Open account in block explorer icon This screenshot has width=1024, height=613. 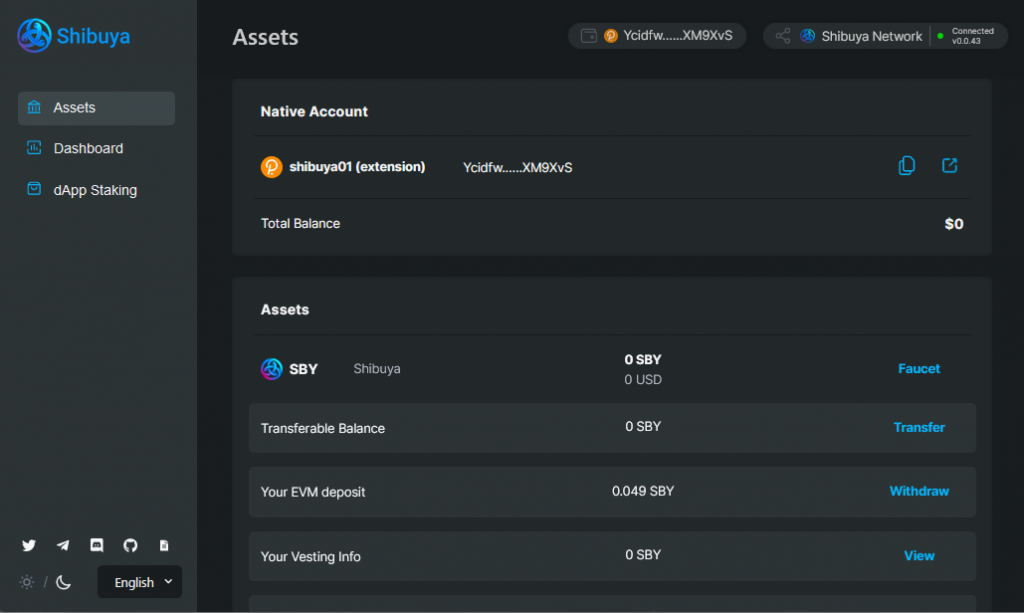click(950, 166)
